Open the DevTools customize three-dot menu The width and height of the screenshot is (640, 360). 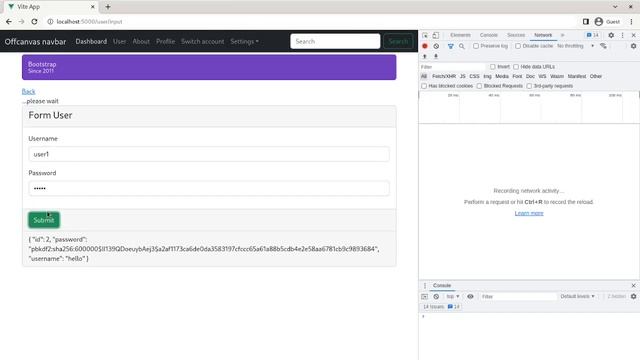[x=622, y=35]
